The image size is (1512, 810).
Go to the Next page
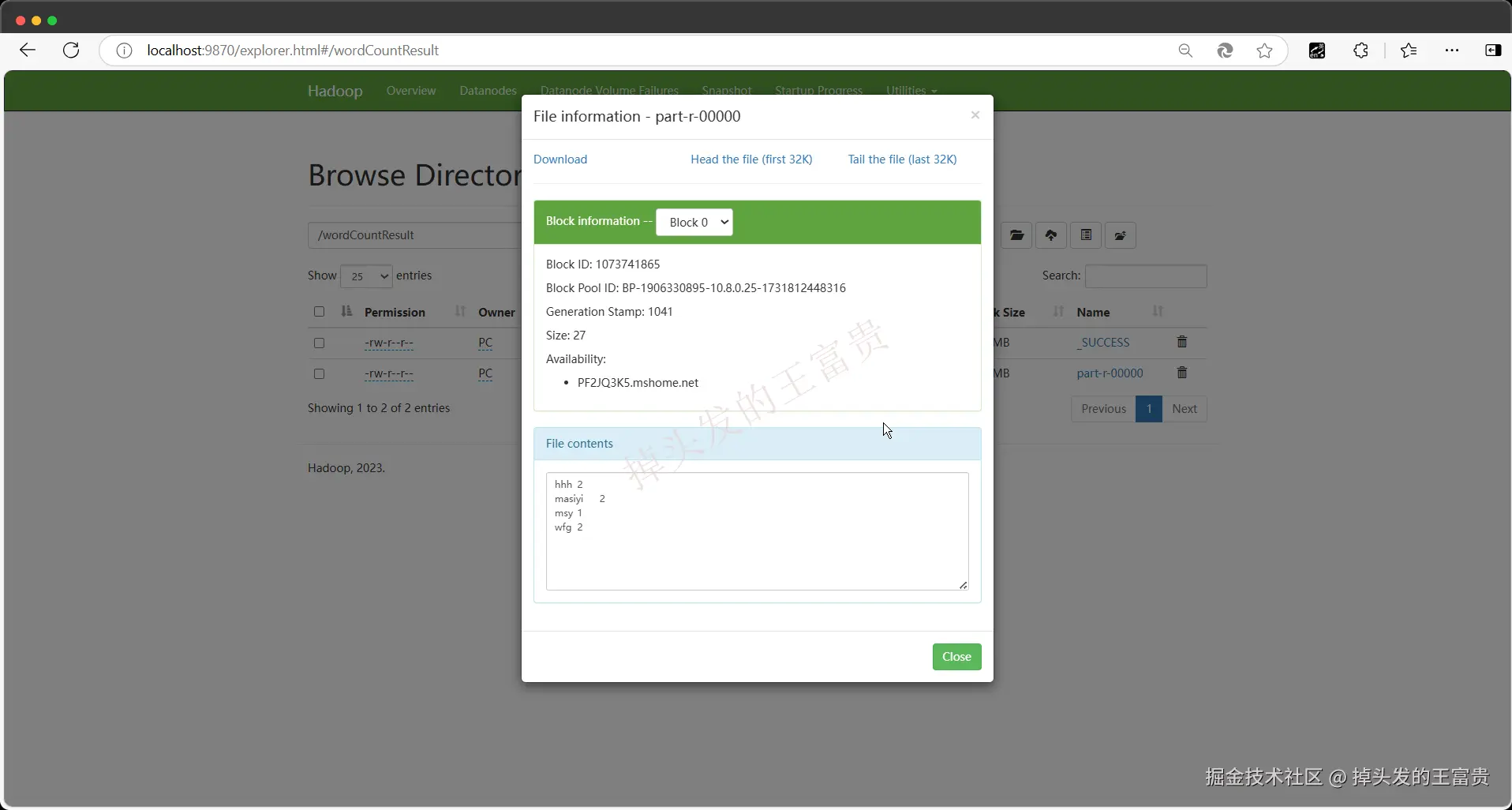pos(1185,409)
